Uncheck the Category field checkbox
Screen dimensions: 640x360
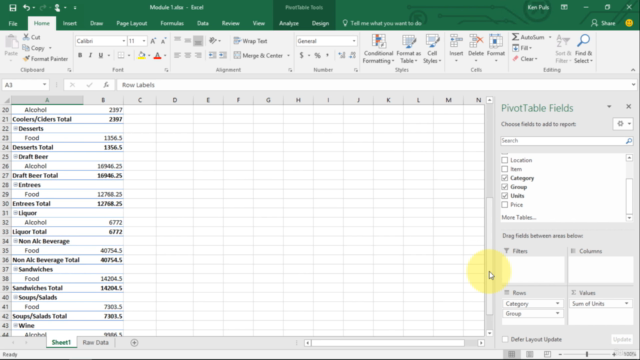pyautogui.click(x=505, y=178)
